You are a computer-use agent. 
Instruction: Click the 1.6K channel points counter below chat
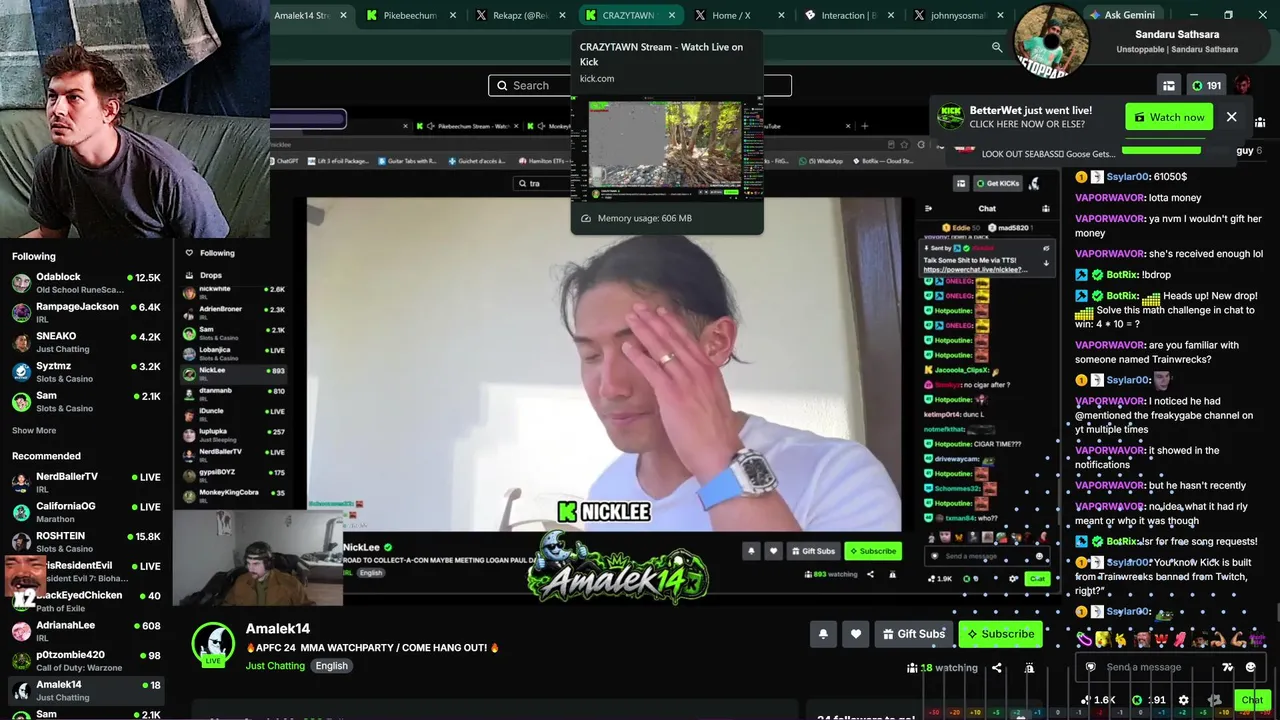(1097, 700)
